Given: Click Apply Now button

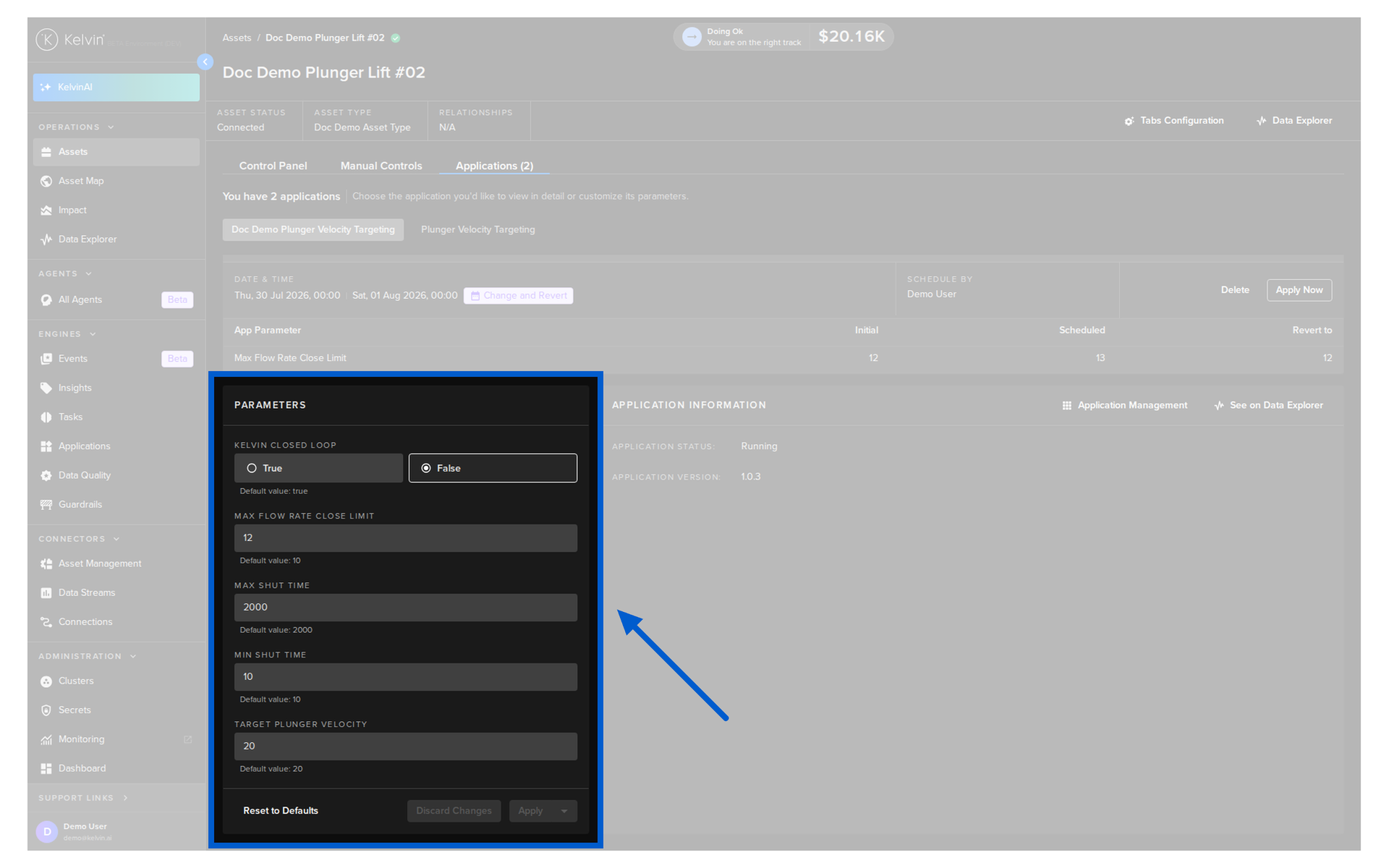Looking at the screenshot, I should pos(1299,290).
